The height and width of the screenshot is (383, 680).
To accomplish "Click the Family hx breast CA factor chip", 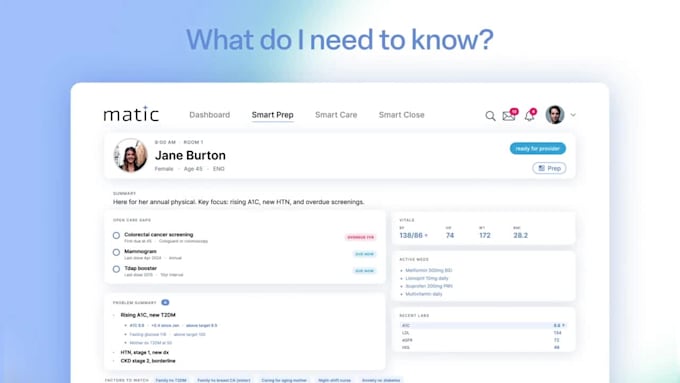I will point(224,380).
